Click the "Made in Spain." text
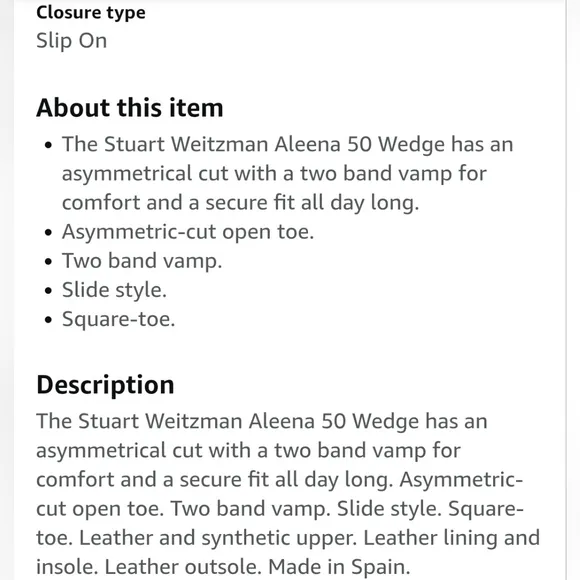This screenshot has height=580, width=580. 339,567
